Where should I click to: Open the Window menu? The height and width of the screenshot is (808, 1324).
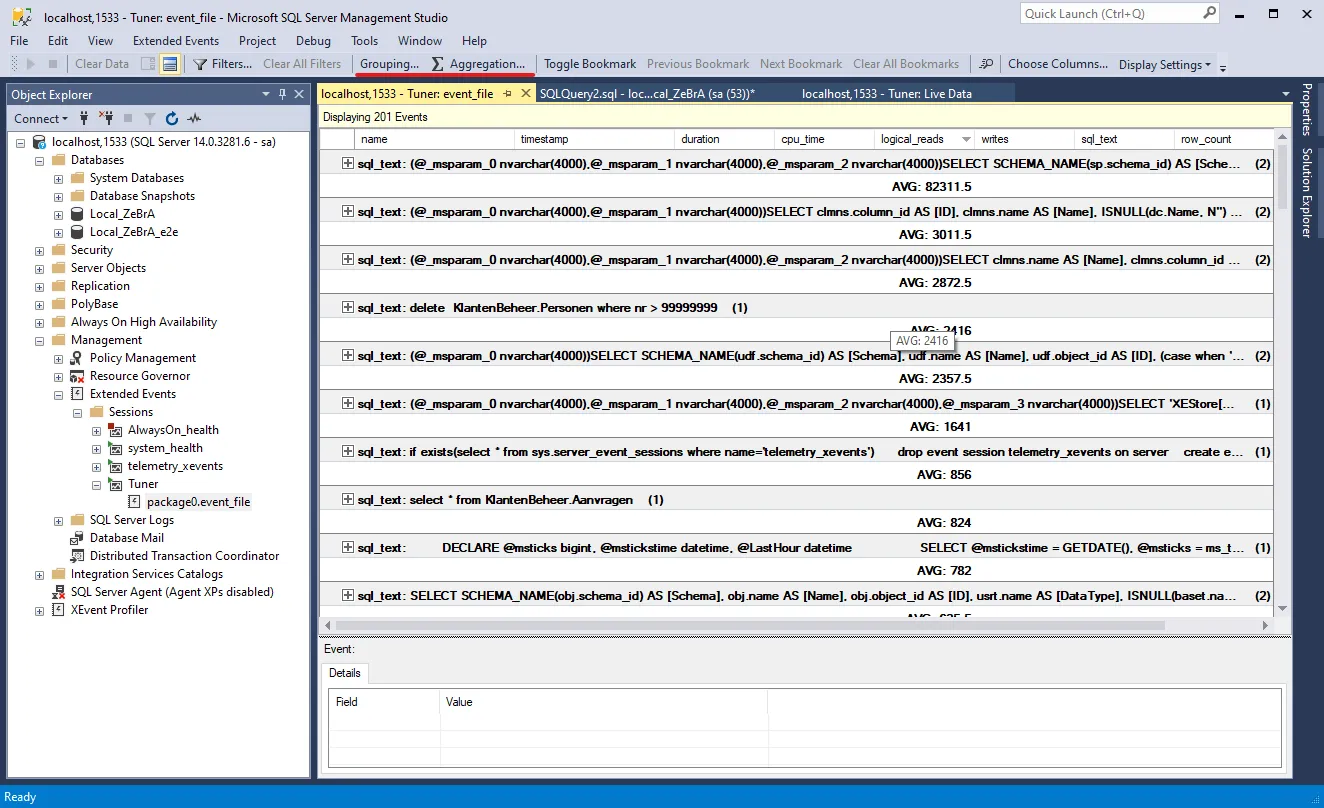point(420,41)
